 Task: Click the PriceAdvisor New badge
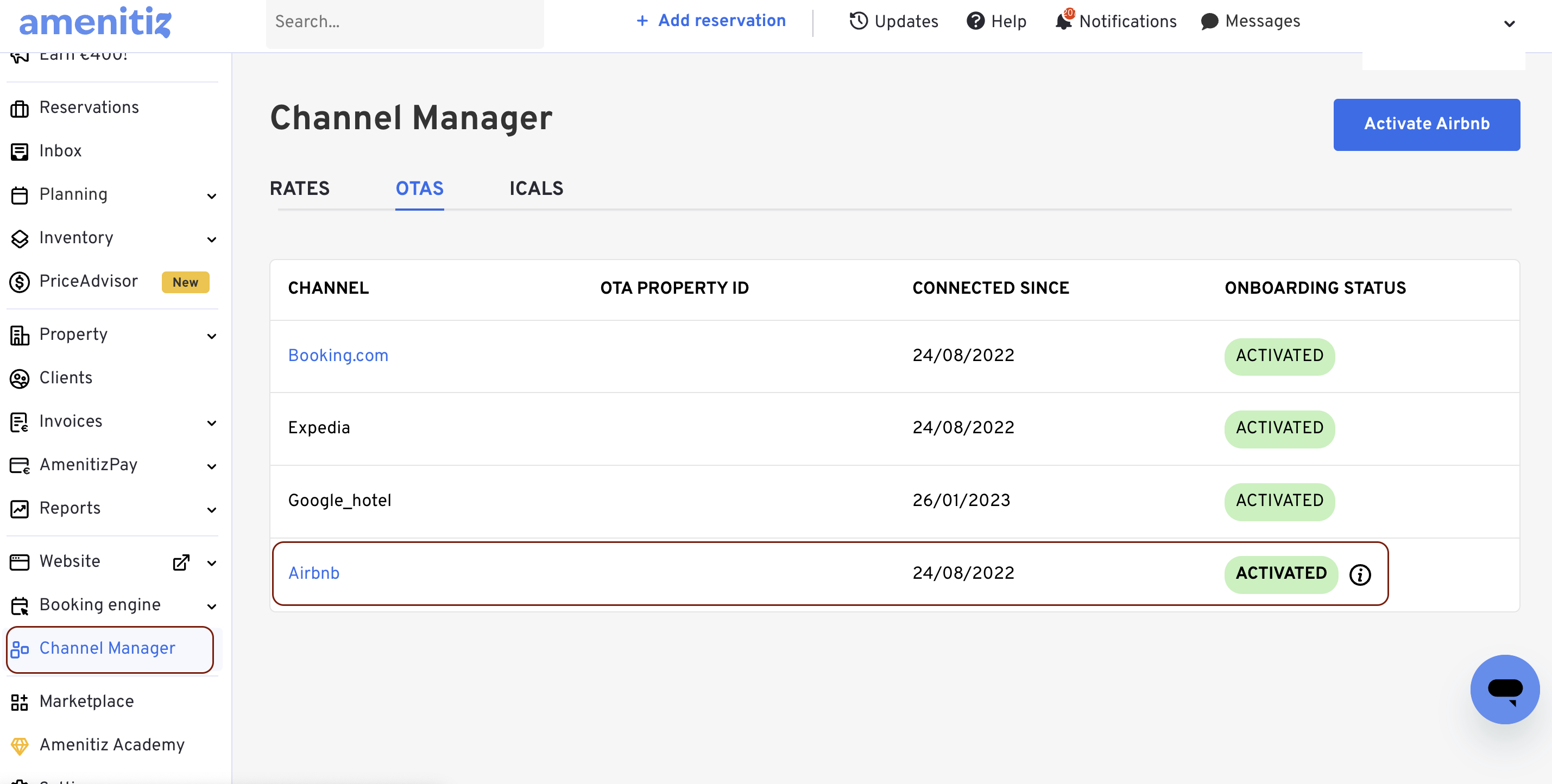(x=185, y=282)
